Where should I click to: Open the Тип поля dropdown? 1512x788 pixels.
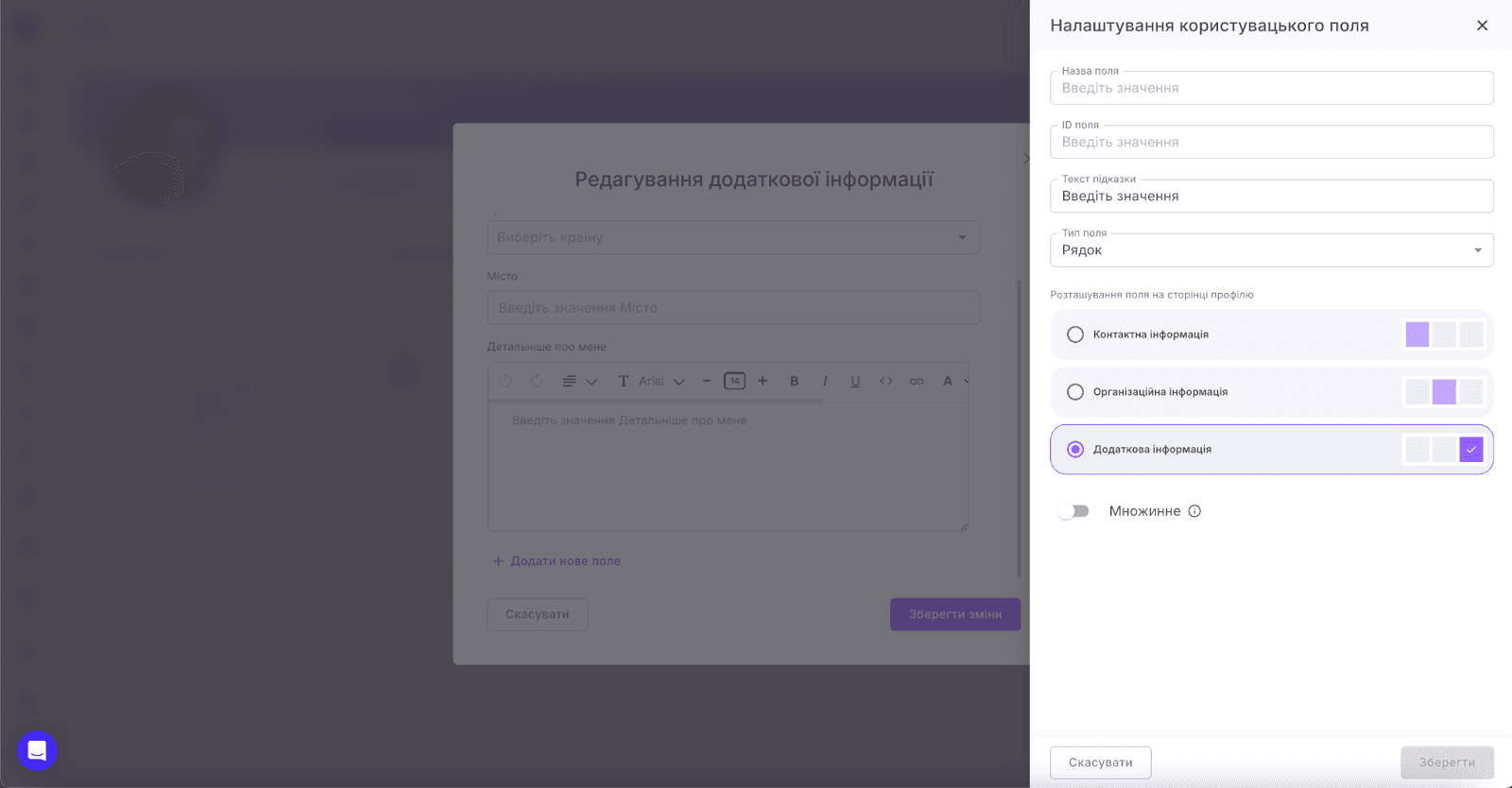coord(1272,250)
